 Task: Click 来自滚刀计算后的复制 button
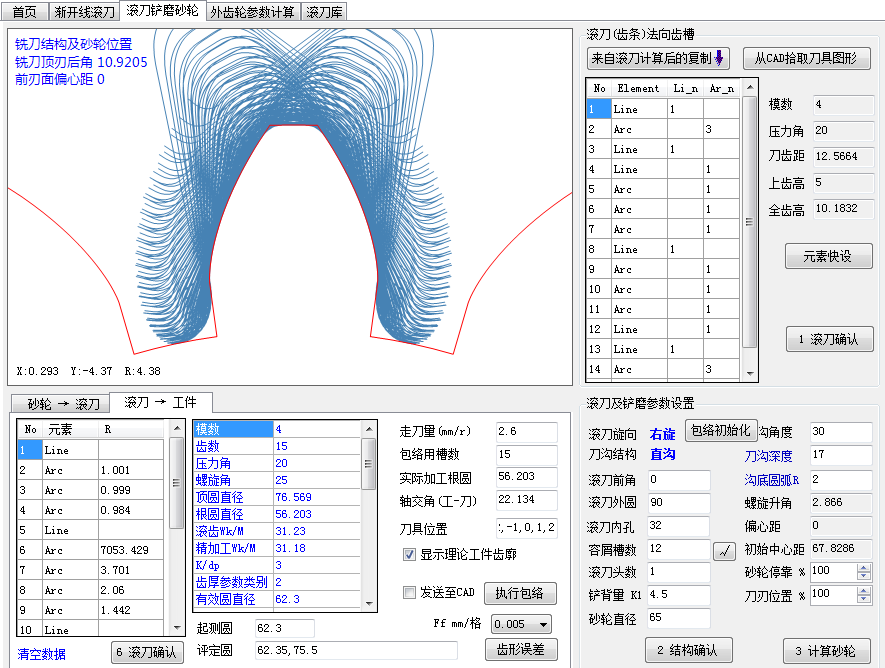(658, 58)
